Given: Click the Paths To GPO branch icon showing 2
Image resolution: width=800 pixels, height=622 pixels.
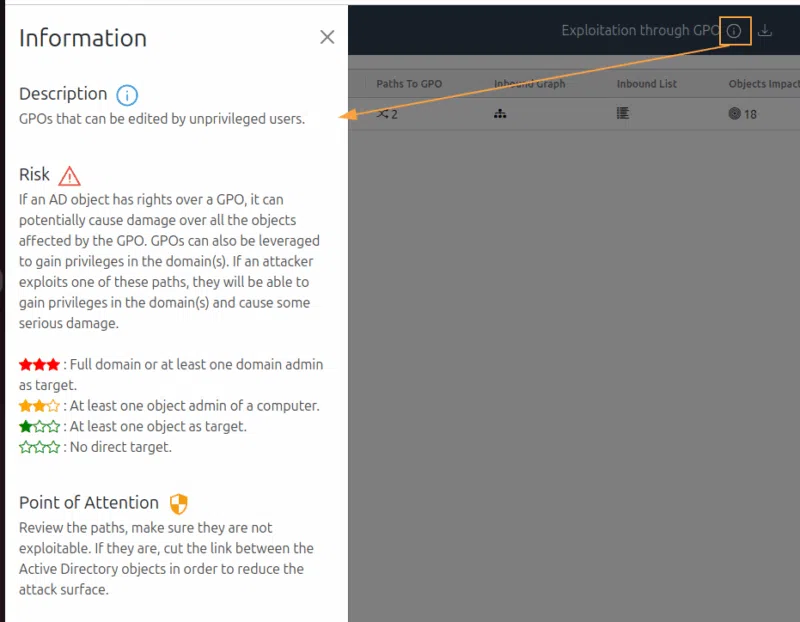Looking at the screenshot, I should point(386,113).
